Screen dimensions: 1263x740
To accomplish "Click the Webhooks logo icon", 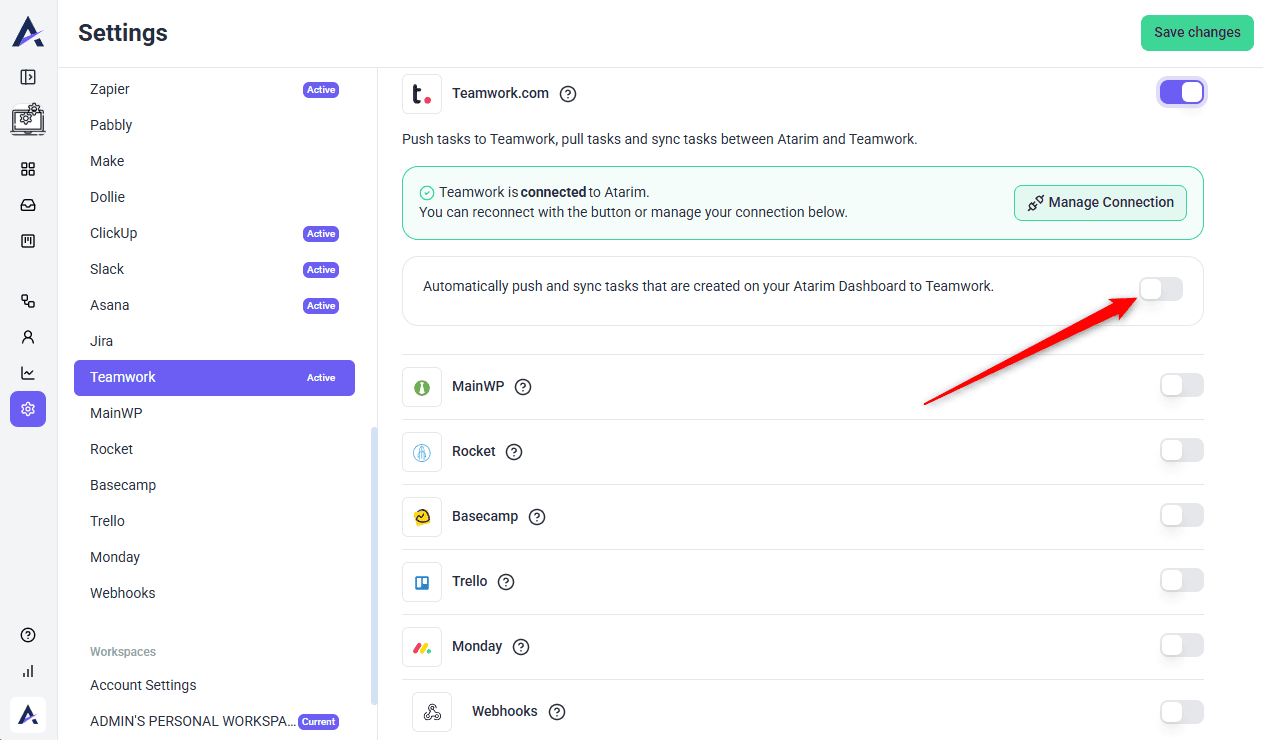I will coord(432,712).
